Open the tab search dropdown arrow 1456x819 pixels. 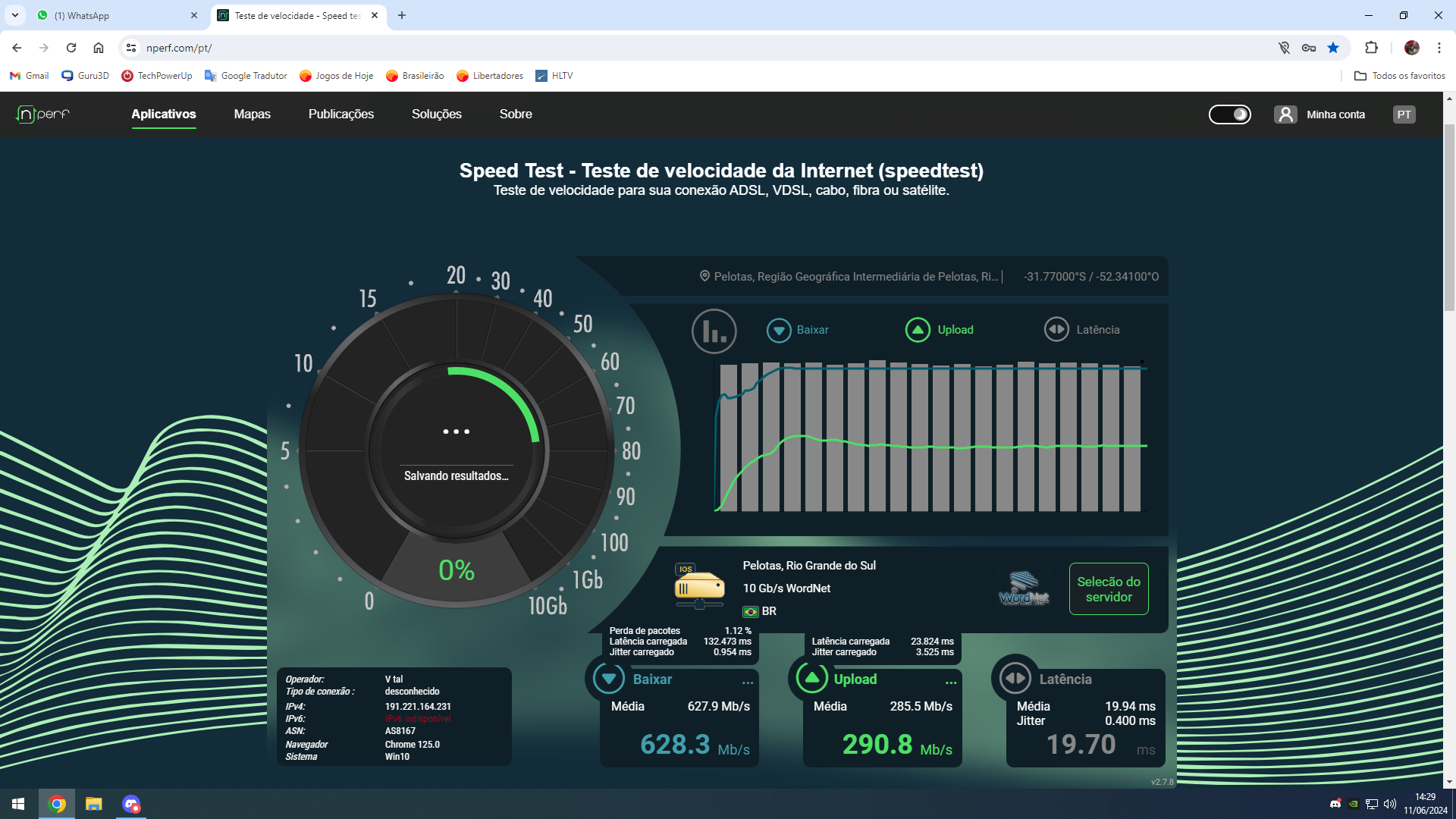point(15,15)
